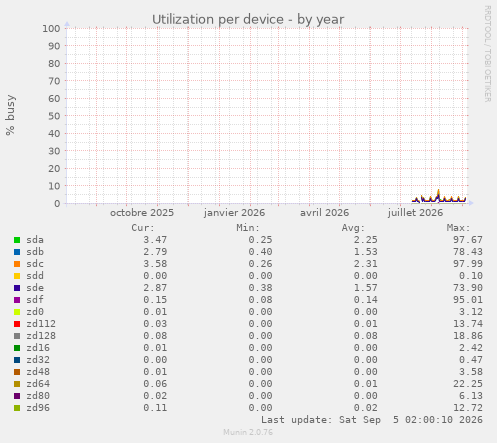This screenshot has width=497, height=443.
Task: Click the 'Cur:' column header
Action: pos(143,228)
